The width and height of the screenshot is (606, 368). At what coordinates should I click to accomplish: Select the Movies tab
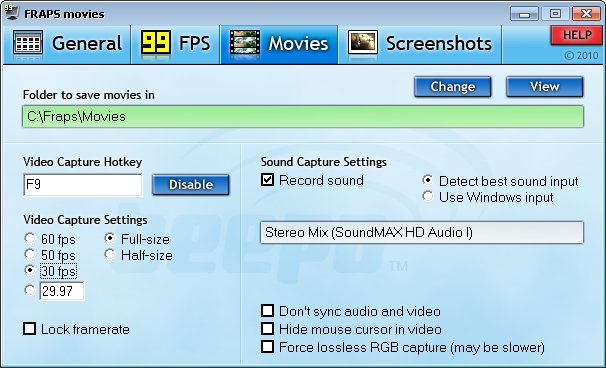(279, 43)
